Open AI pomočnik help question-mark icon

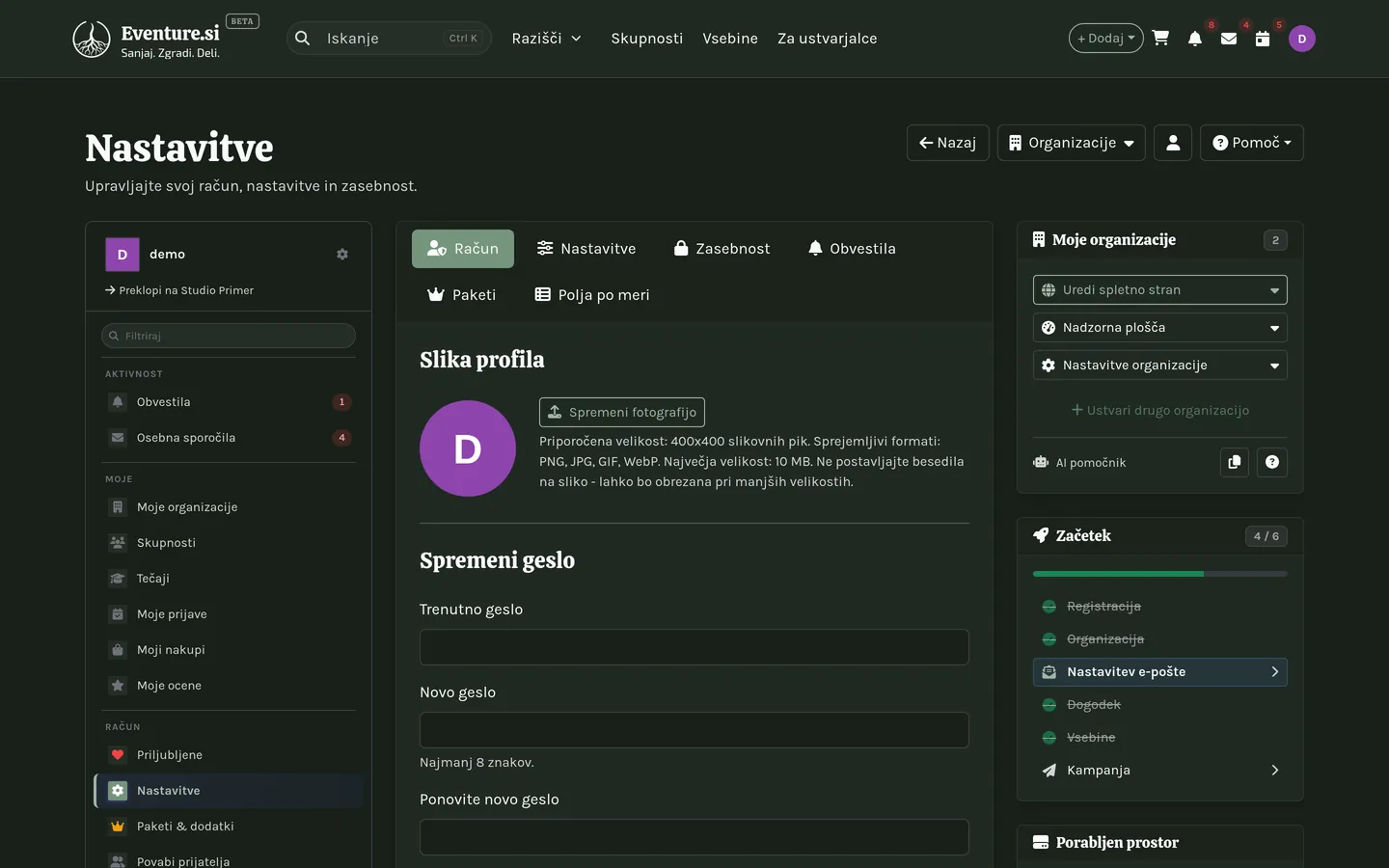tap(1272, 462)
